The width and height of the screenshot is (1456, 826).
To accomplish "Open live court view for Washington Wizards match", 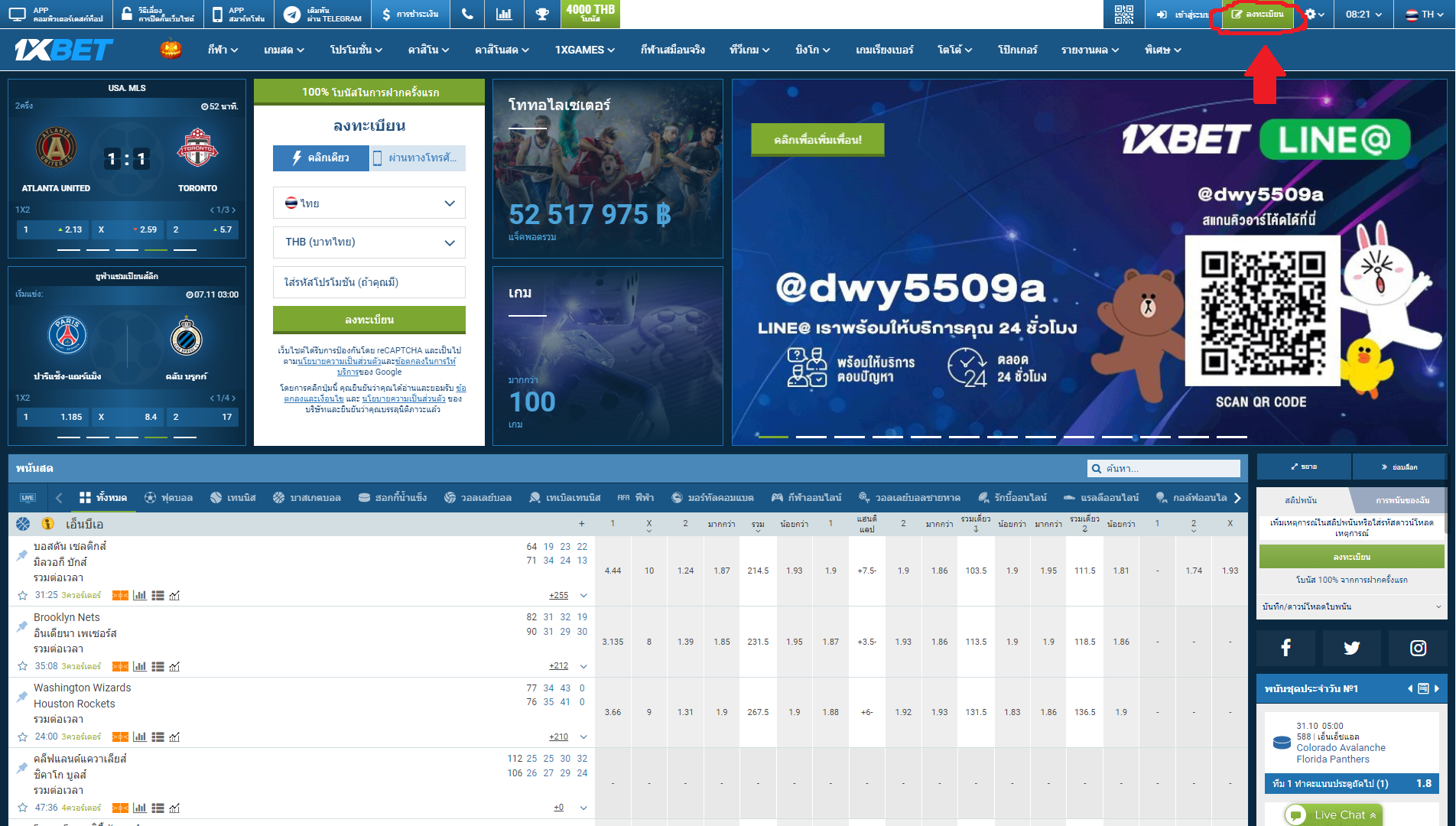I will coord(120,737).
